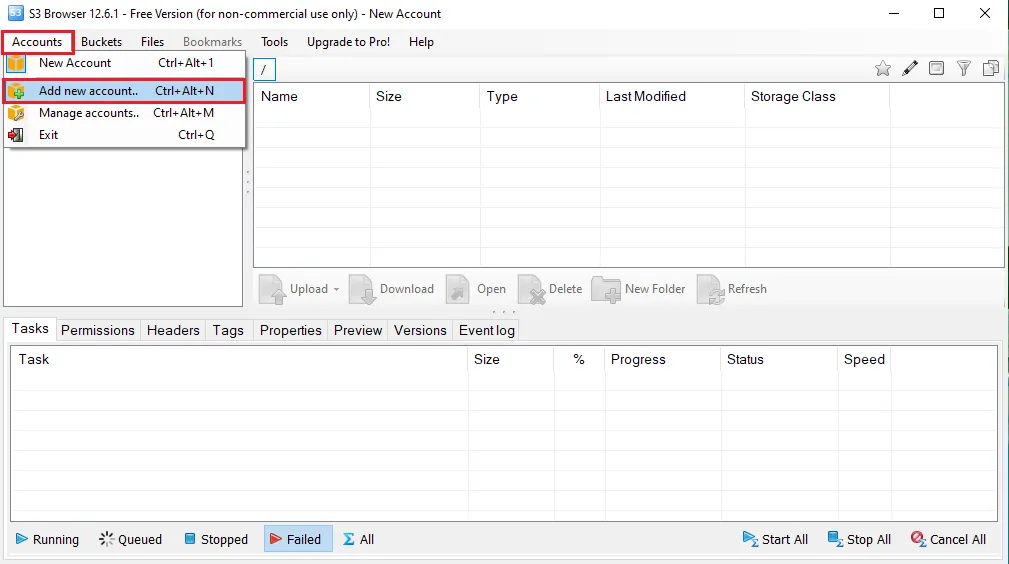
Task: Choose Add new account.. menu entry
Action: (124, 91)
